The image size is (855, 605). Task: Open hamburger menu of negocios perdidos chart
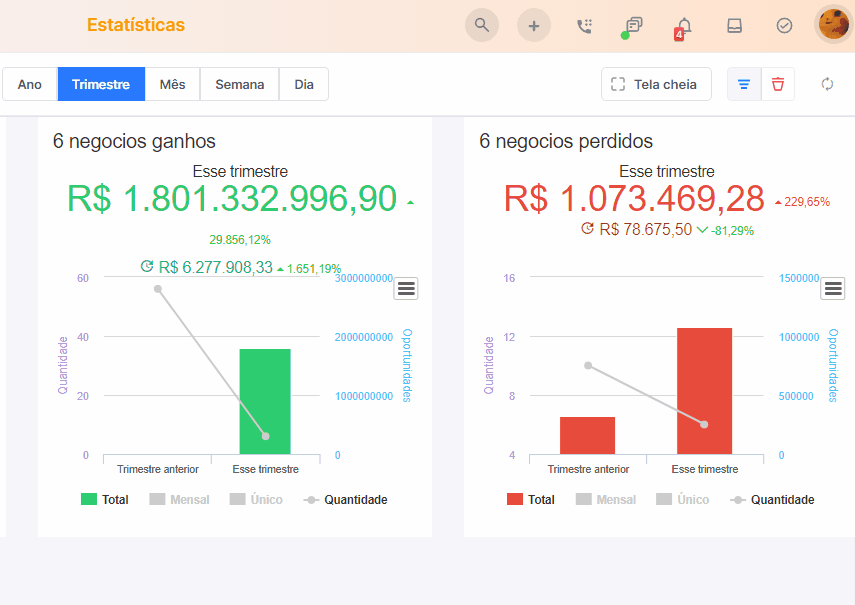point(833,288)
